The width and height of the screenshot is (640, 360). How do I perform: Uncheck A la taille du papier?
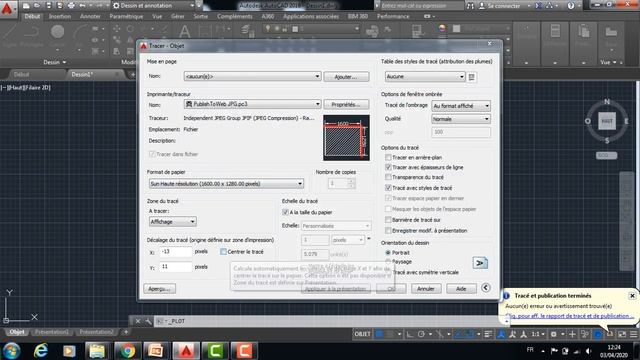[x=285, y=212]
